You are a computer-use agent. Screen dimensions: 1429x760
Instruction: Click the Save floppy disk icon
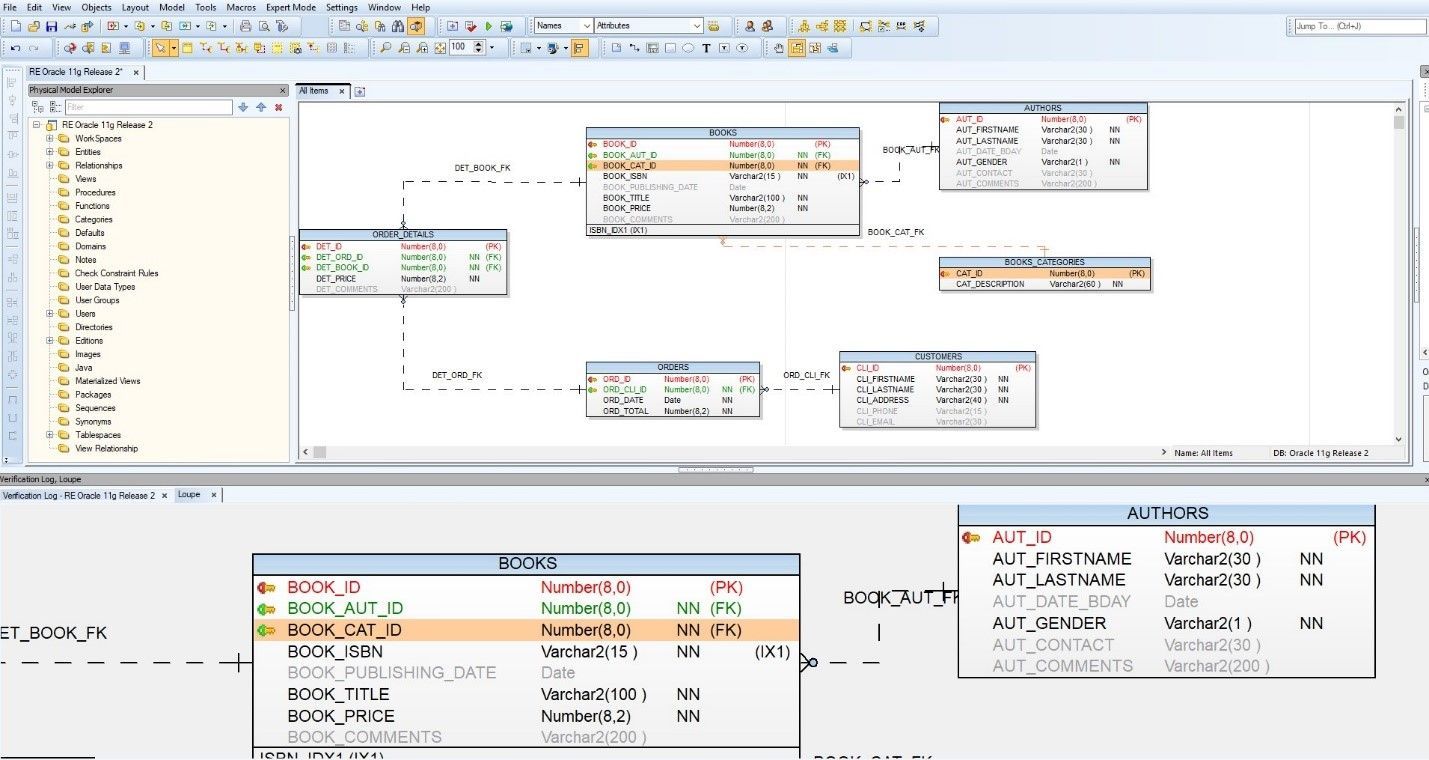pyautogui.click(x=51, y=26)
